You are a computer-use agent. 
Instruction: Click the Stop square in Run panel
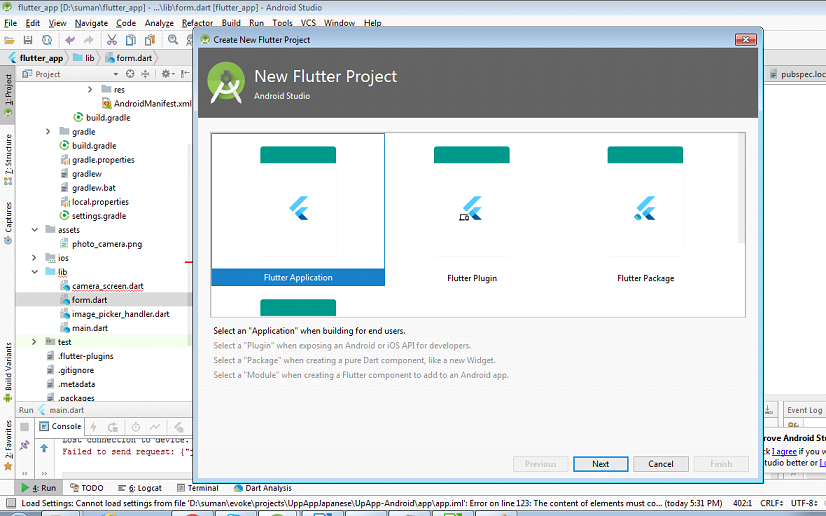(24, 426)
